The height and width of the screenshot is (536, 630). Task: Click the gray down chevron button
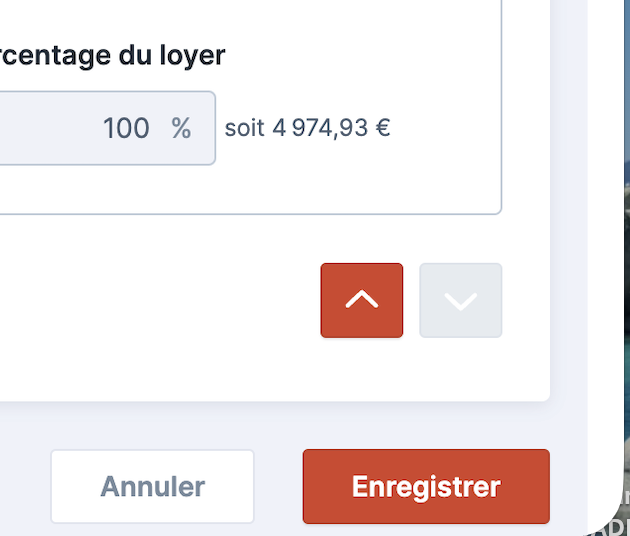pyautogui.click(x=460, y=300)
